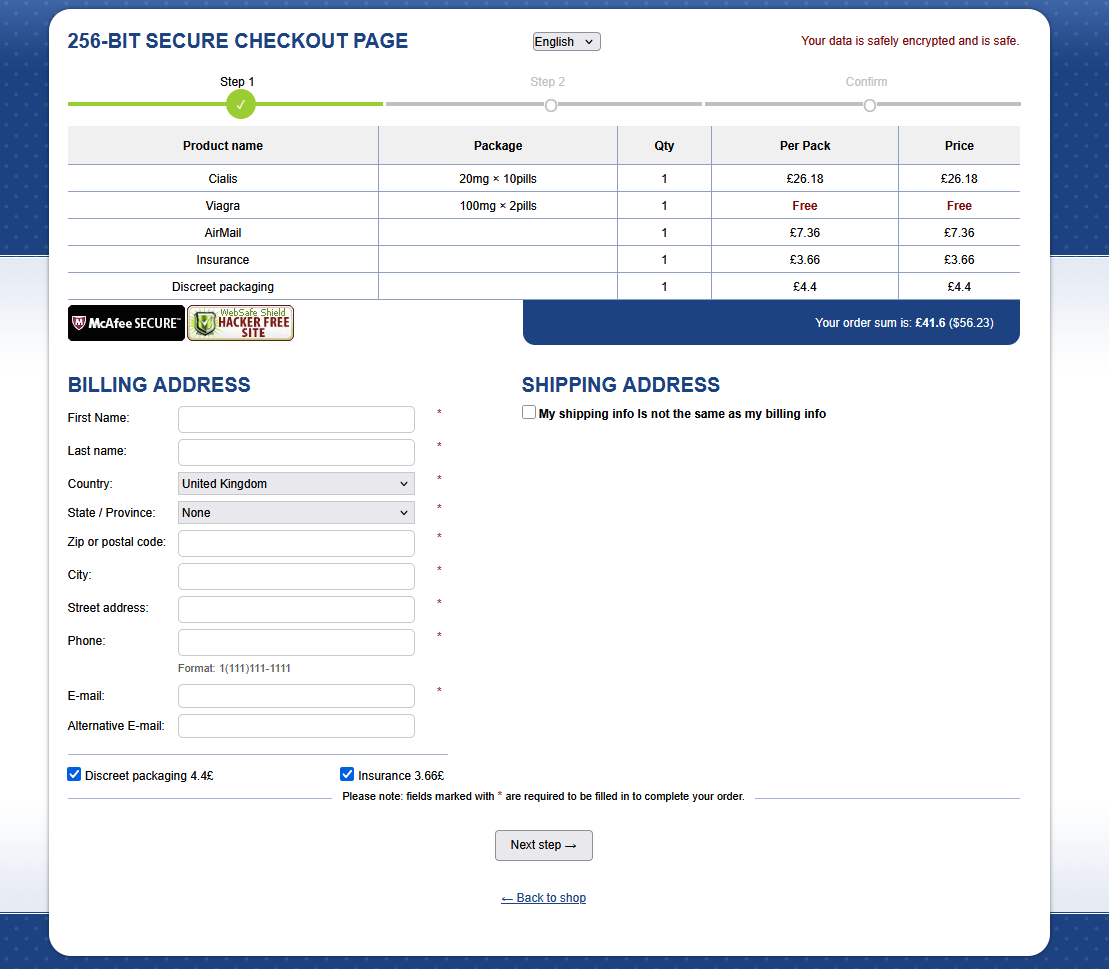Viewport: 1109px width, 969px height.
Task: Click the Last name input field
Action: tap(296, 453)
